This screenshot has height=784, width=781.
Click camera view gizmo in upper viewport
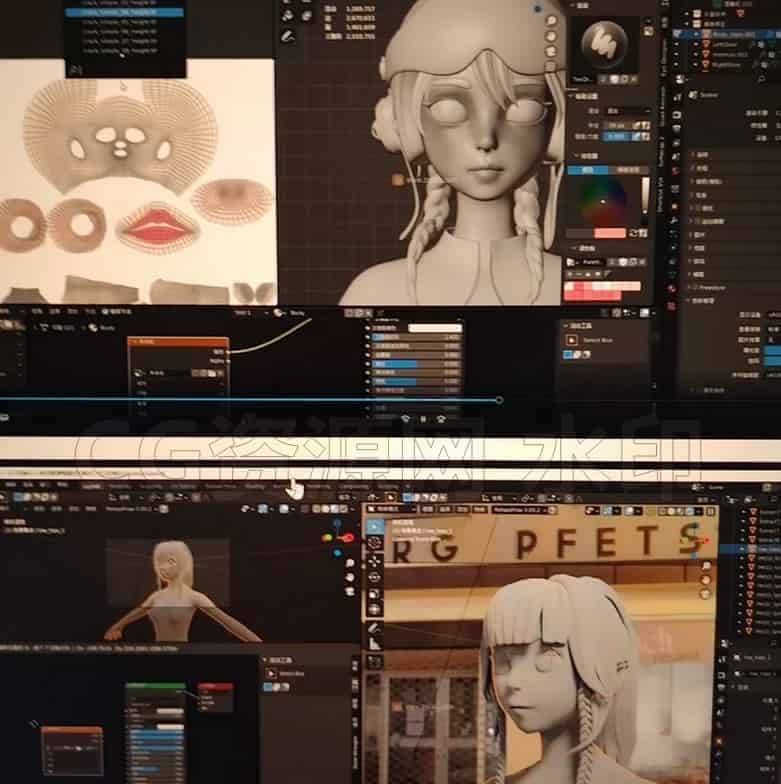click(x=551, y=50)
